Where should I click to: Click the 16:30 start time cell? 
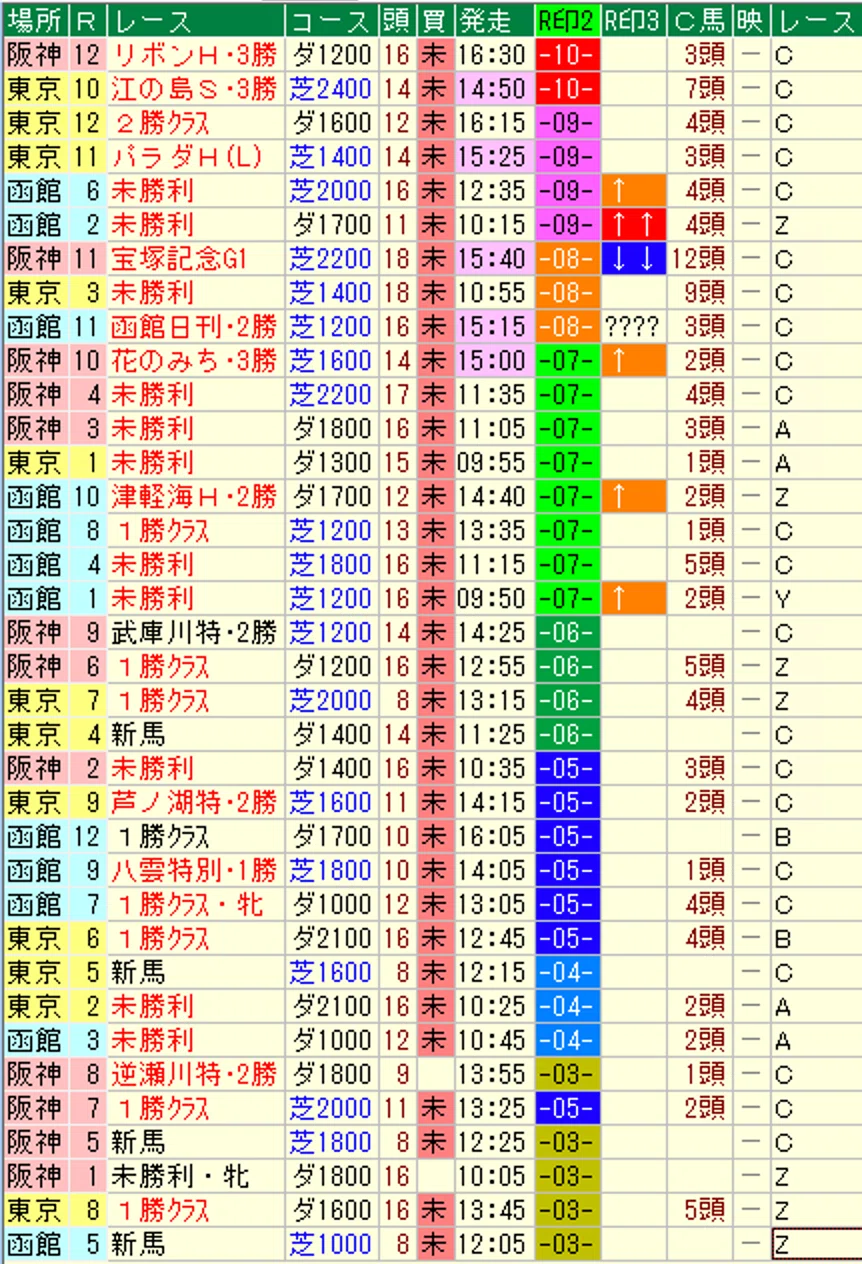click(x=493, y=55)
